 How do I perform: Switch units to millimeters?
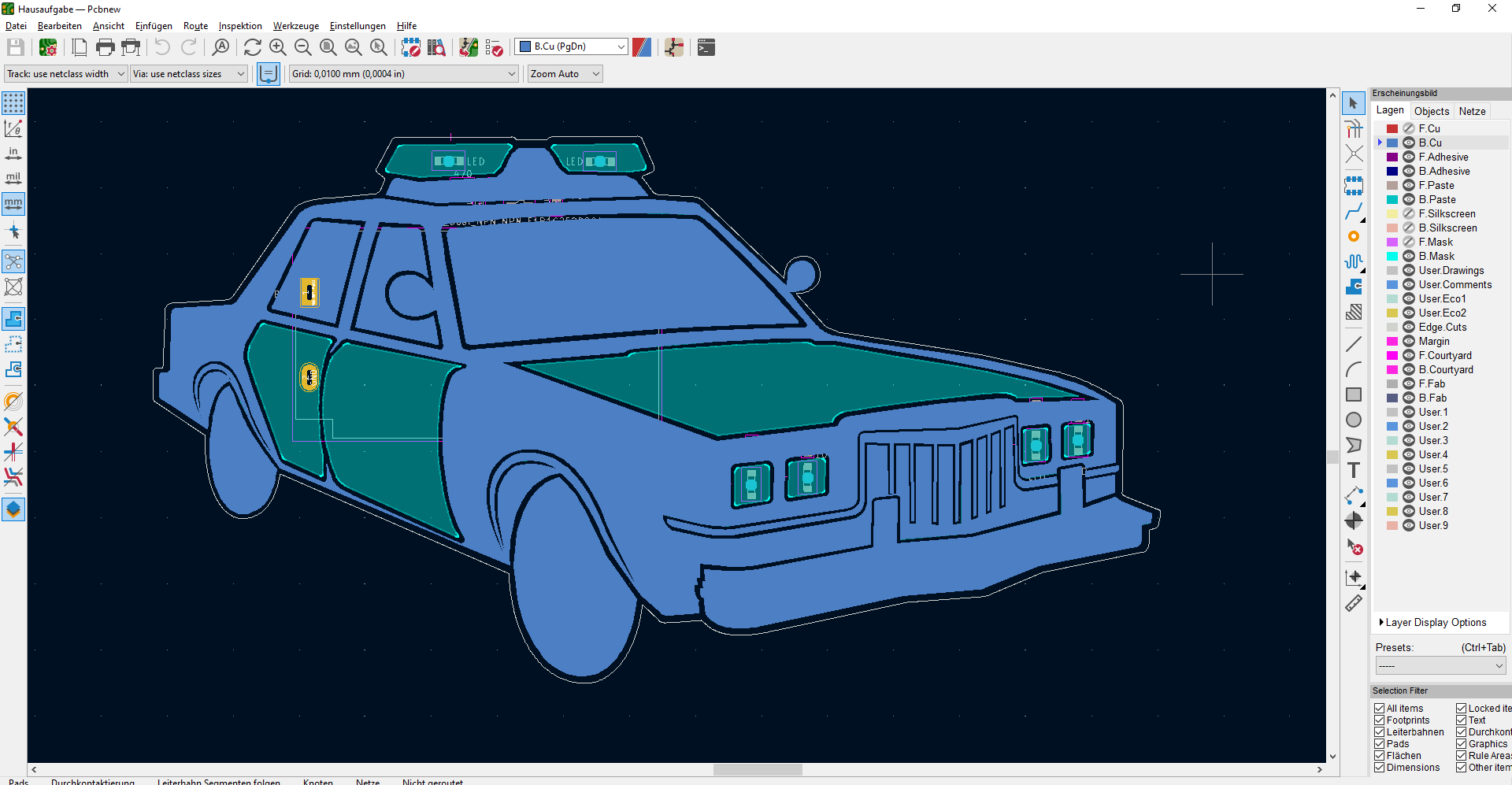tap(13, 204)
